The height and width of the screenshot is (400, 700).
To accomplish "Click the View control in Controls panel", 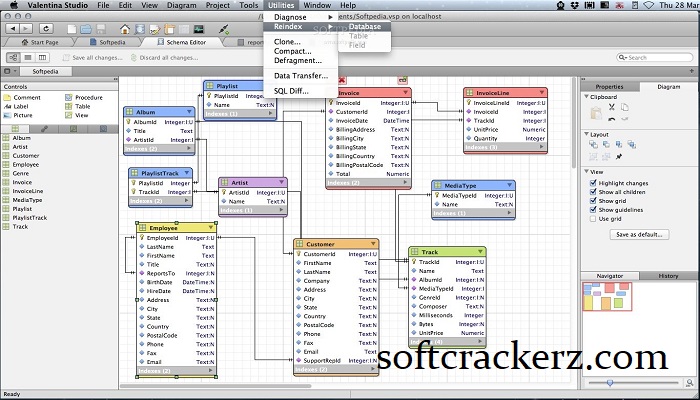I will pyautogui.click(x=77, y=115).
